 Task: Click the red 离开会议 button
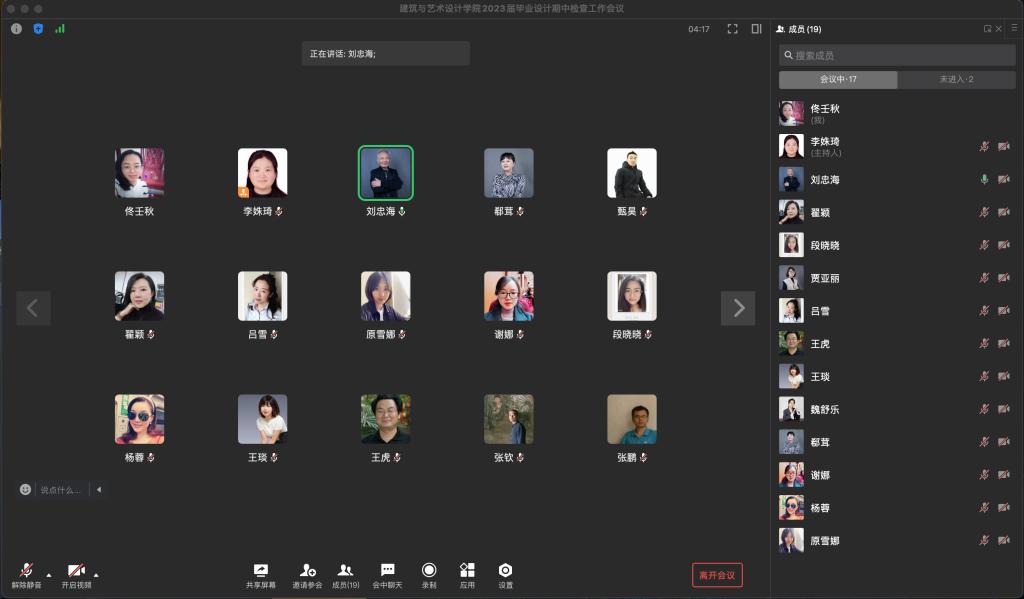(717, 575)
